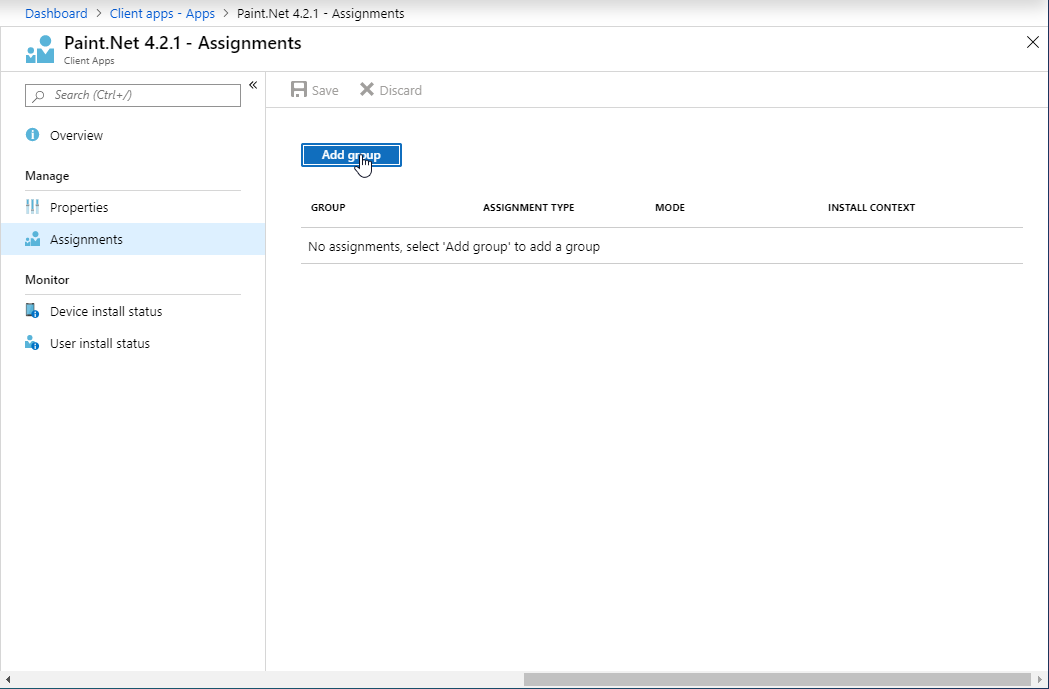
Task: Select User install status
Action: (x=100, y=343)
